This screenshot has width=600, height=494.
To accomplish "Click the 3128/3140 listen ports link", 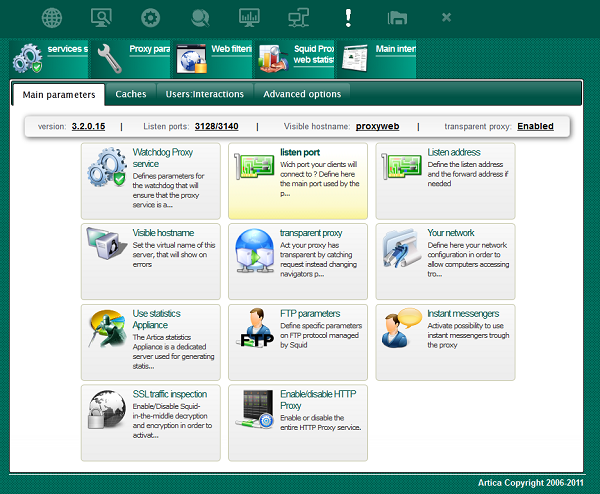I will click(217, 126).
